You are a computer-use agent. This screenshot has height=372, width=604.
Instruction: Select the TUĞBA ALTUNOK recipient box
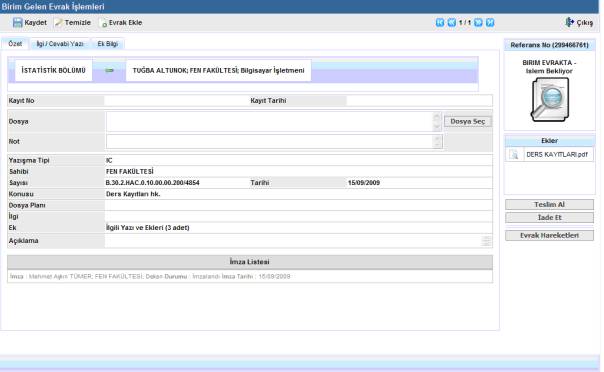(218, 70)
